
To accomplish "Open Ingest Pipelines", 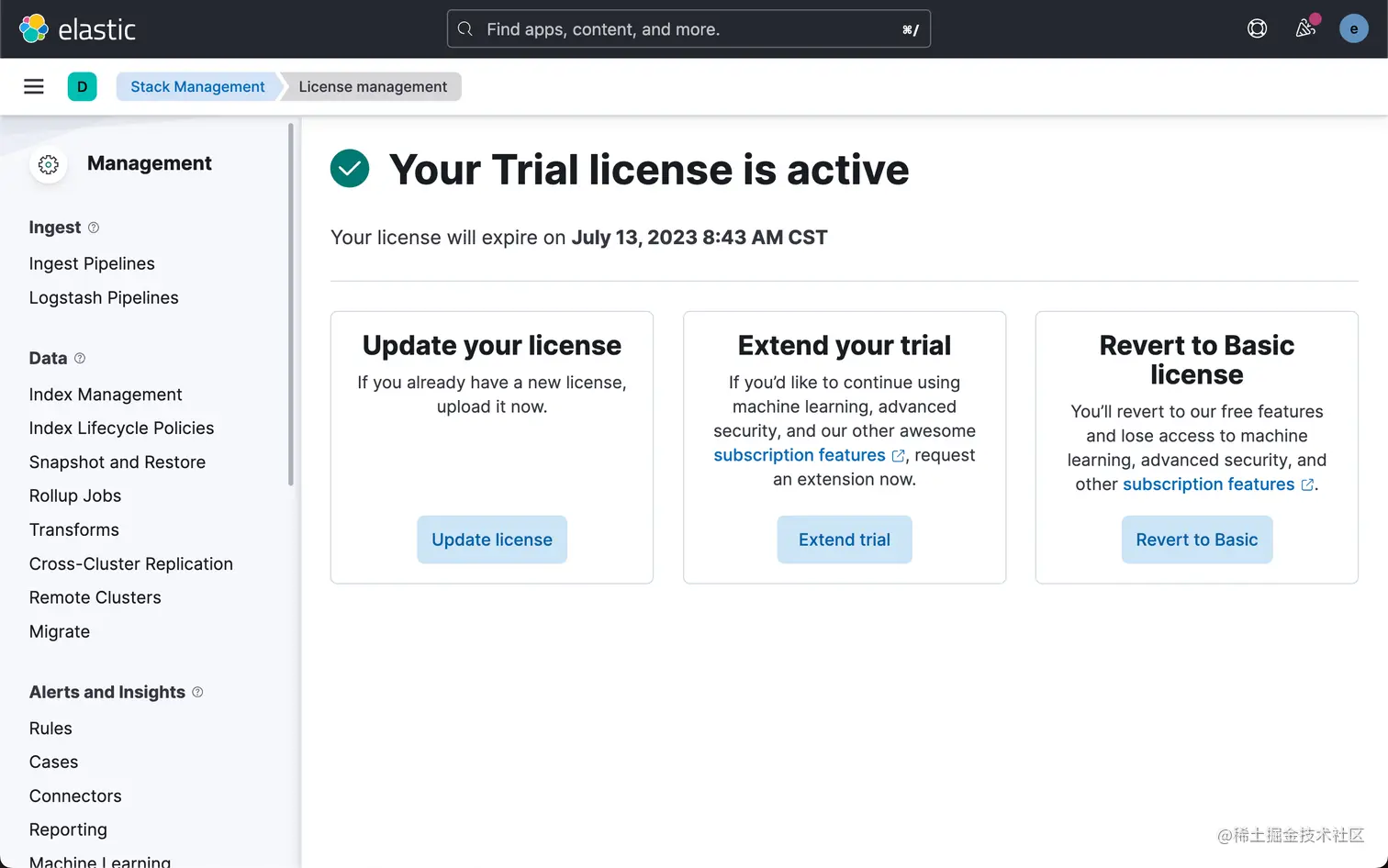I will [x=92, y=263].
